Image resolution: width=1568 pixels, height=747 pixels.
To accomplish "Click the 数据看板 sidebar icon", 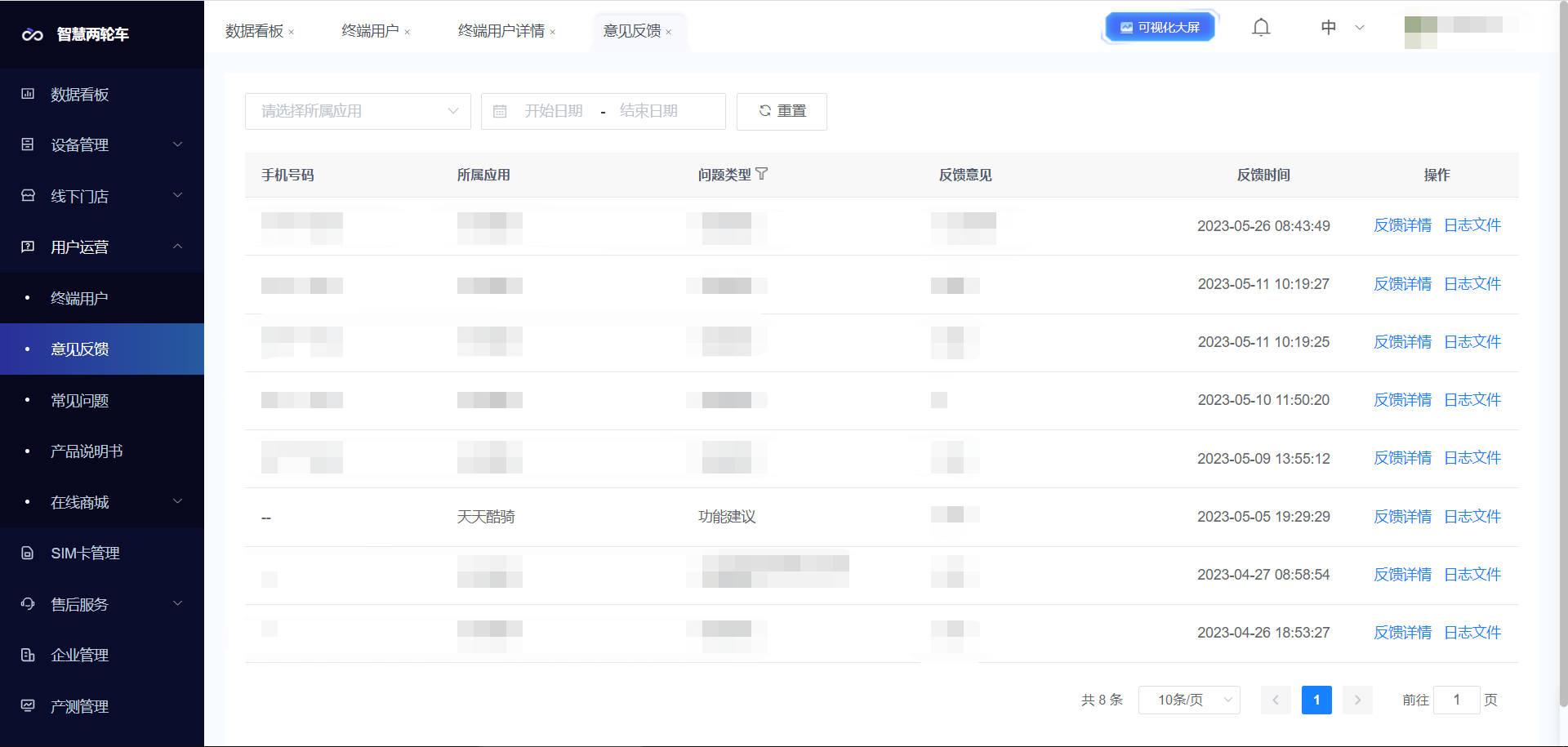I will tap(28, 94).
